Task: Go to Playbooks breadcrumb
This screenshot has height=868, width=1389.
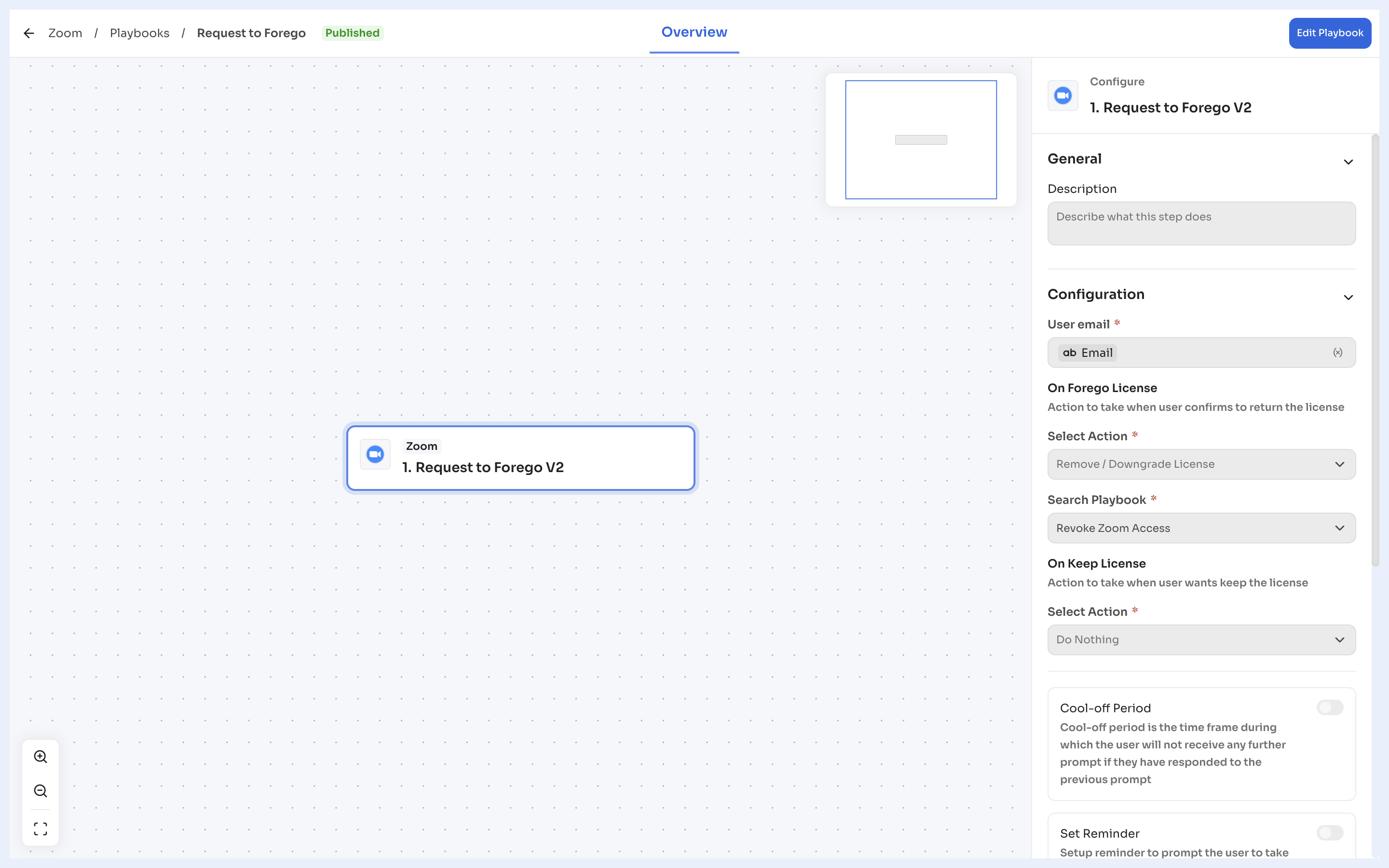Action: pos(139,33)
